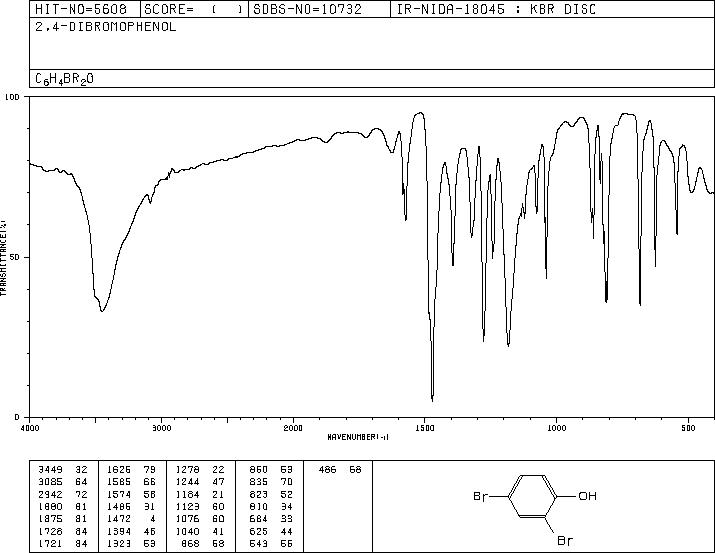
Task: Click the strongest absorption peak near 1472
Action: pos(432,398)
